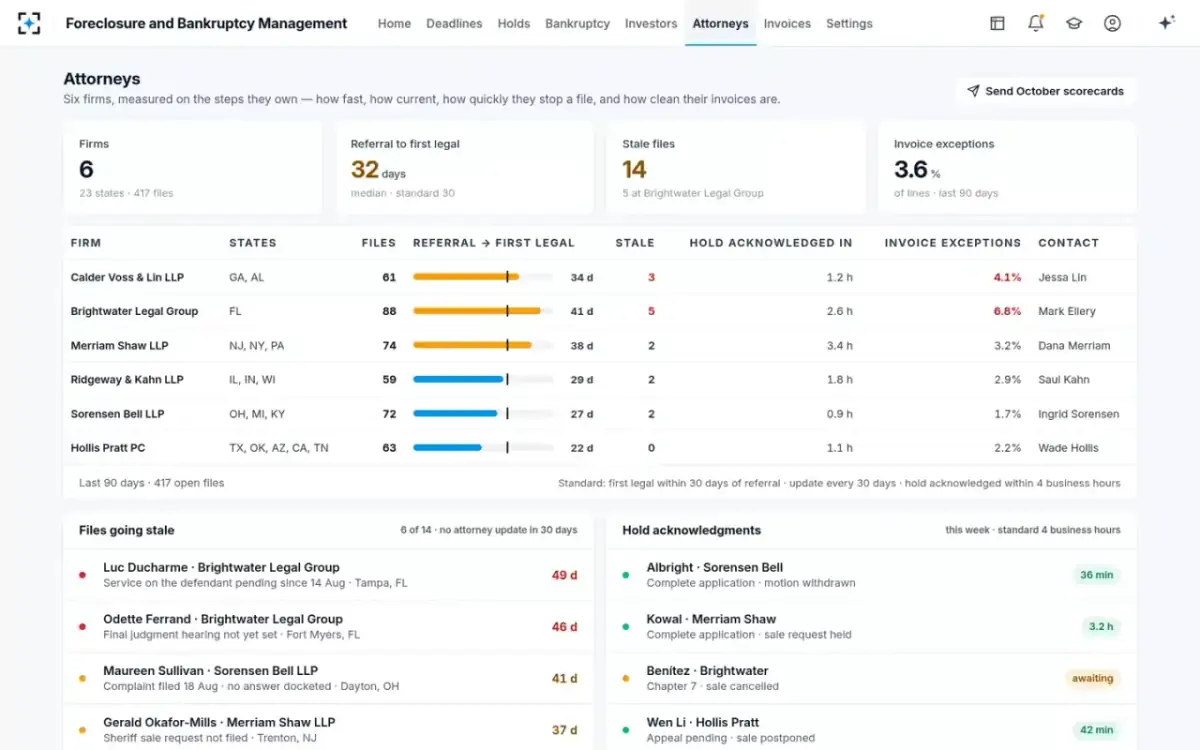This screenshot has width=1200, height=750.
Task: Switch to the Invoices tab
Action: [x=787, y=23]
